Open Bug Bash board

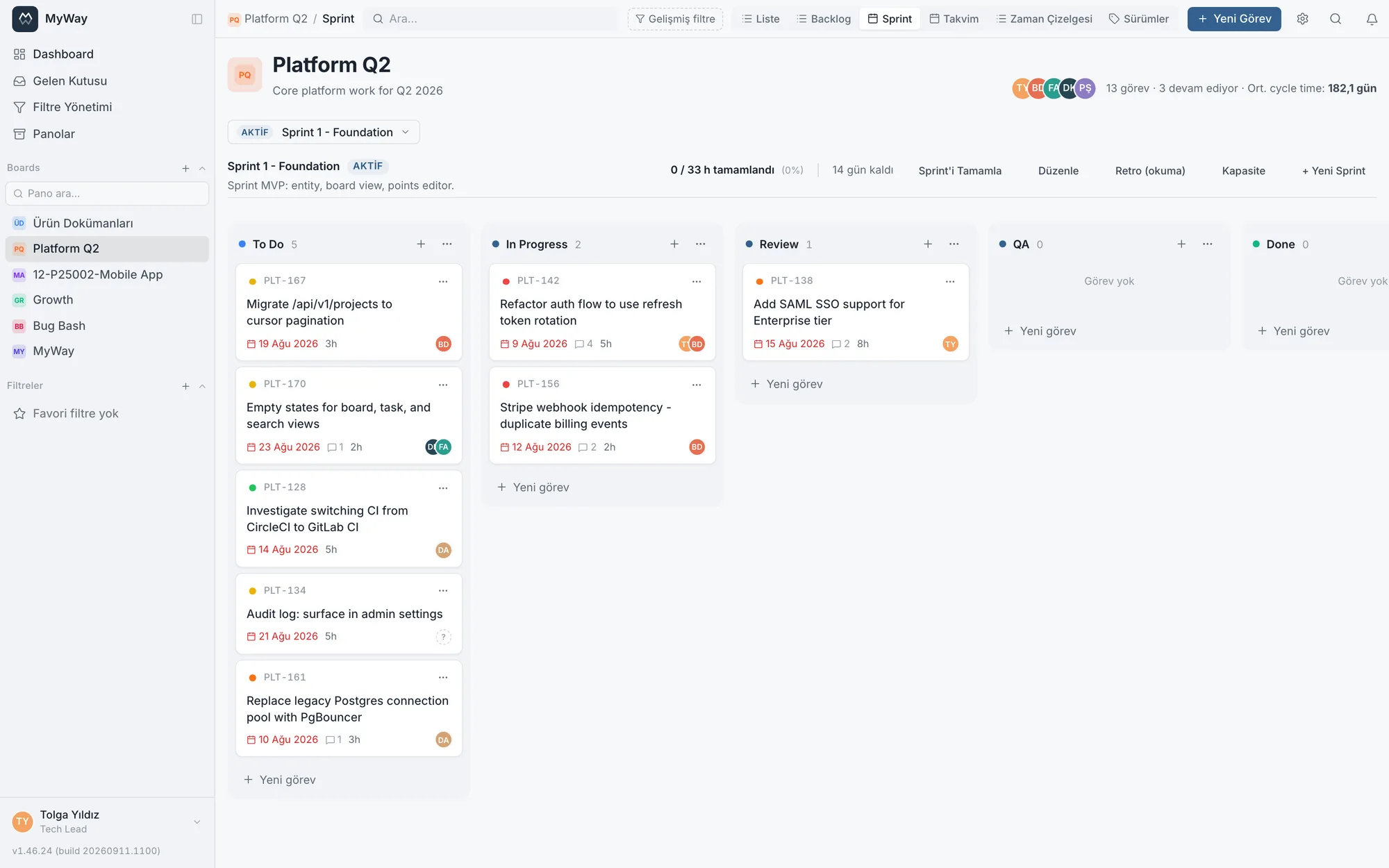coord(107,326)
